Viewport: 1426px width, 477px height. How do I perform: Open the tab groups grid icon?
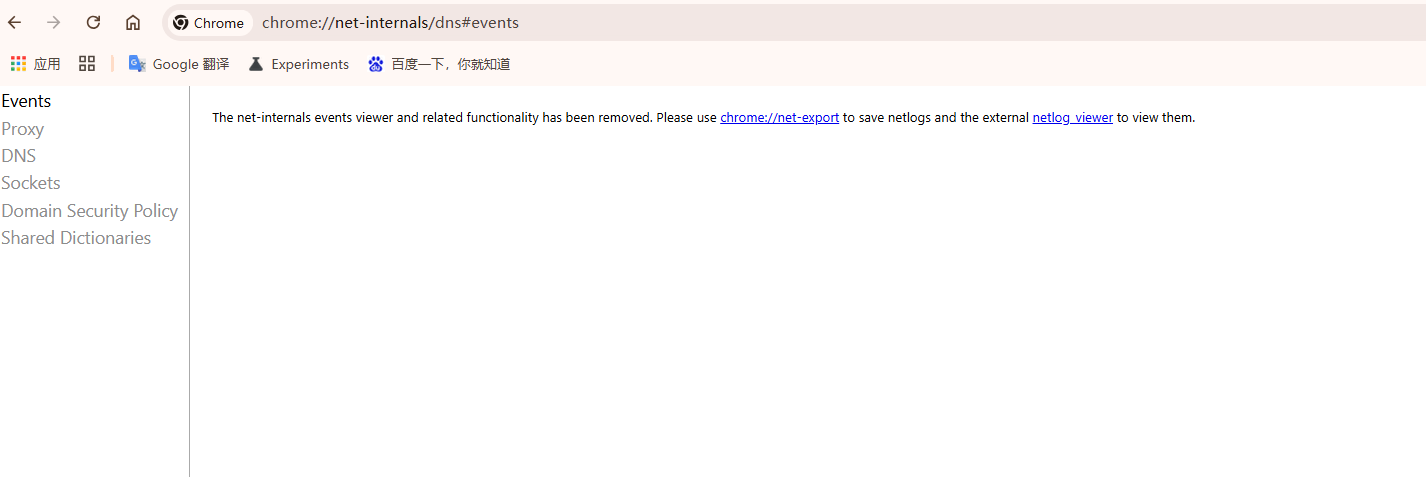(87, 64)
